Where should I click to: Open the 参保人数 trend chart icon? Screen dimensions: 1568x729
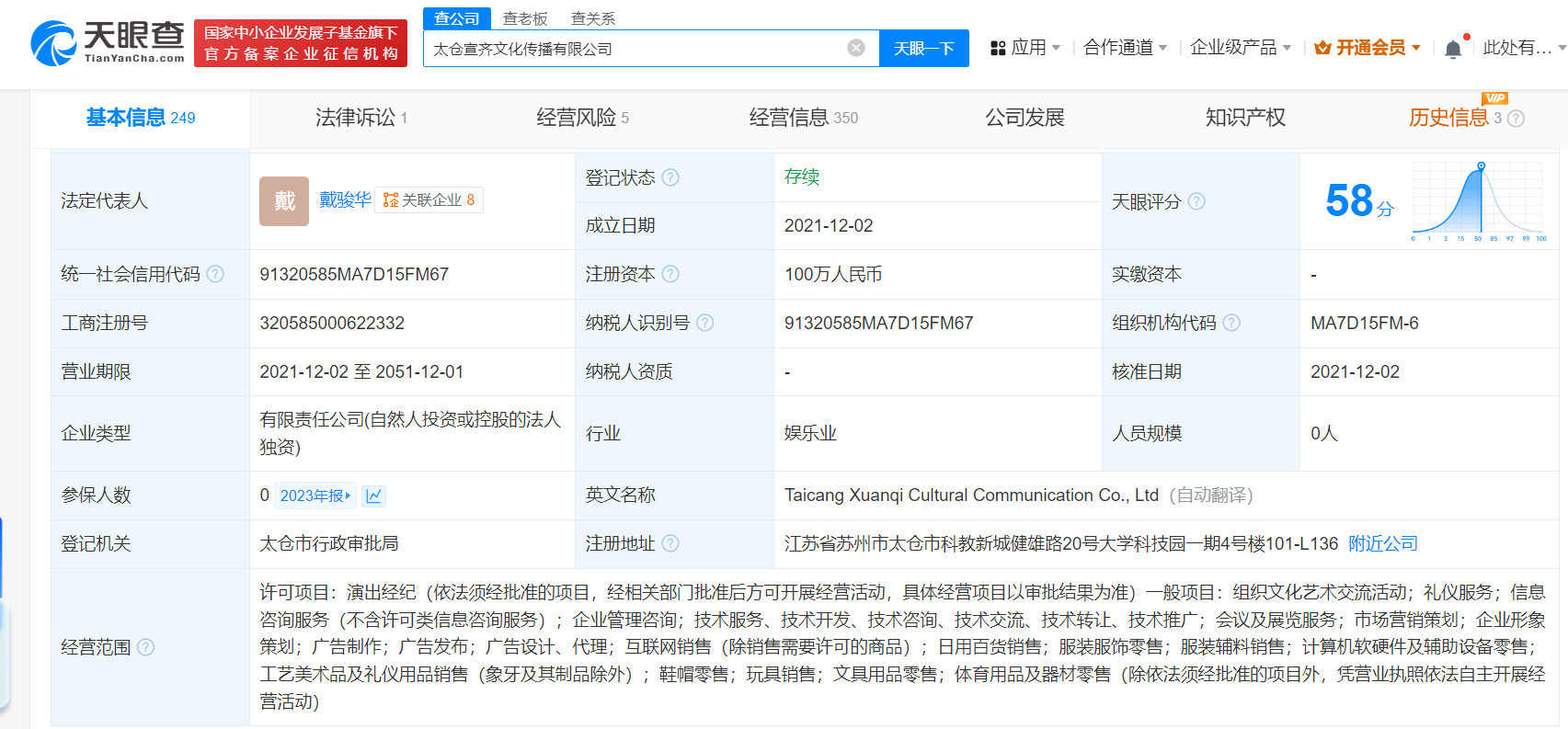click(373, 495)
